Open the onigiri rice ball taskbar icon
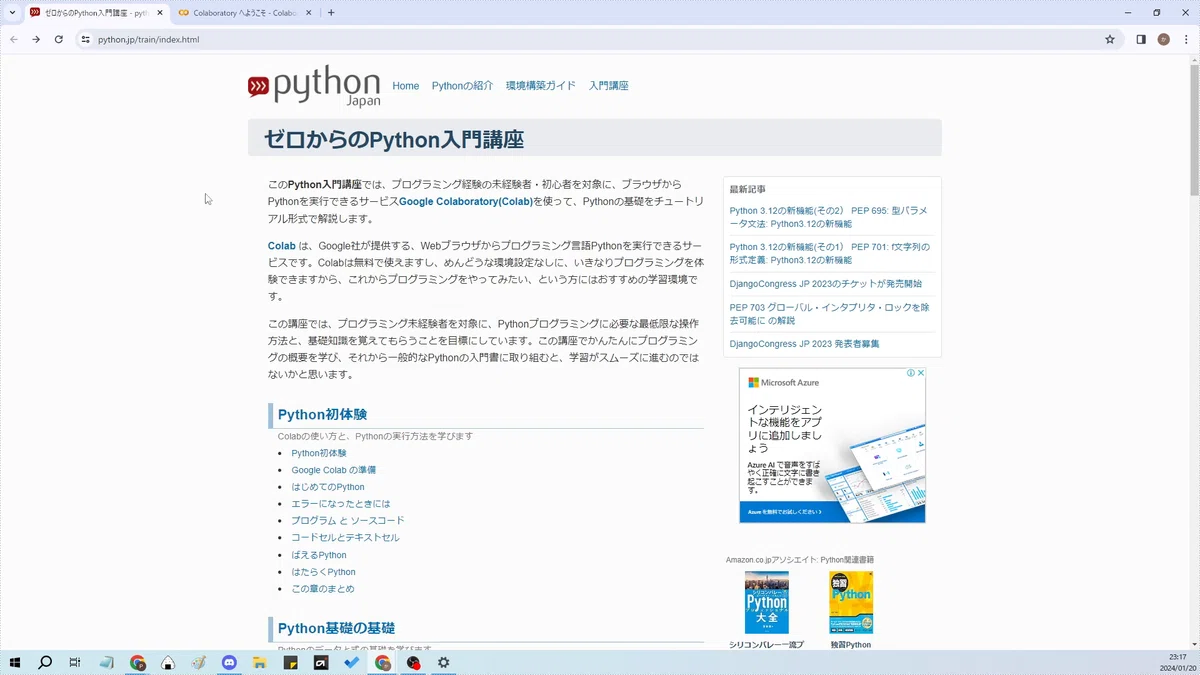 [x=168, y=662]
